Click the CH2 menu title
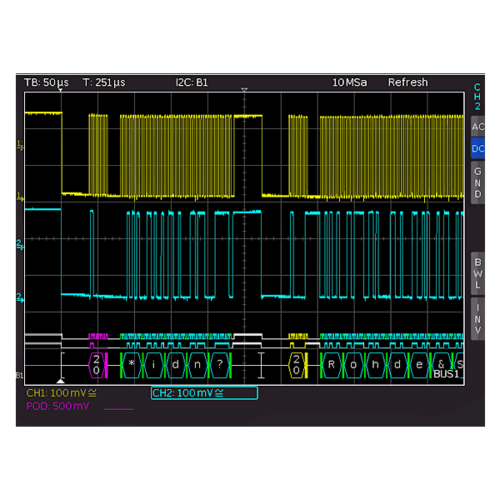Viewport: 500px width, 500px height. pos(477,97)
